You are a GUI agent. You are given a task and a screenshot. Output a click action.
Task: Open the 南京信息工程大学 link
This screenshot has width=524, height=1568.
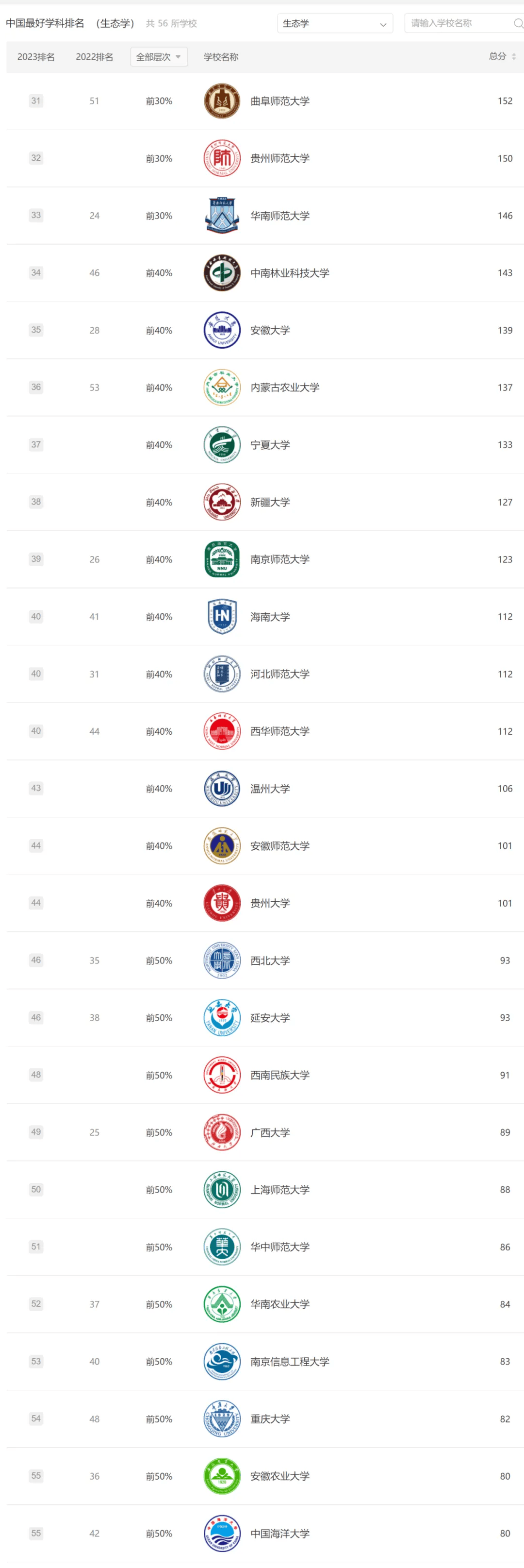tap(290, 1362)
